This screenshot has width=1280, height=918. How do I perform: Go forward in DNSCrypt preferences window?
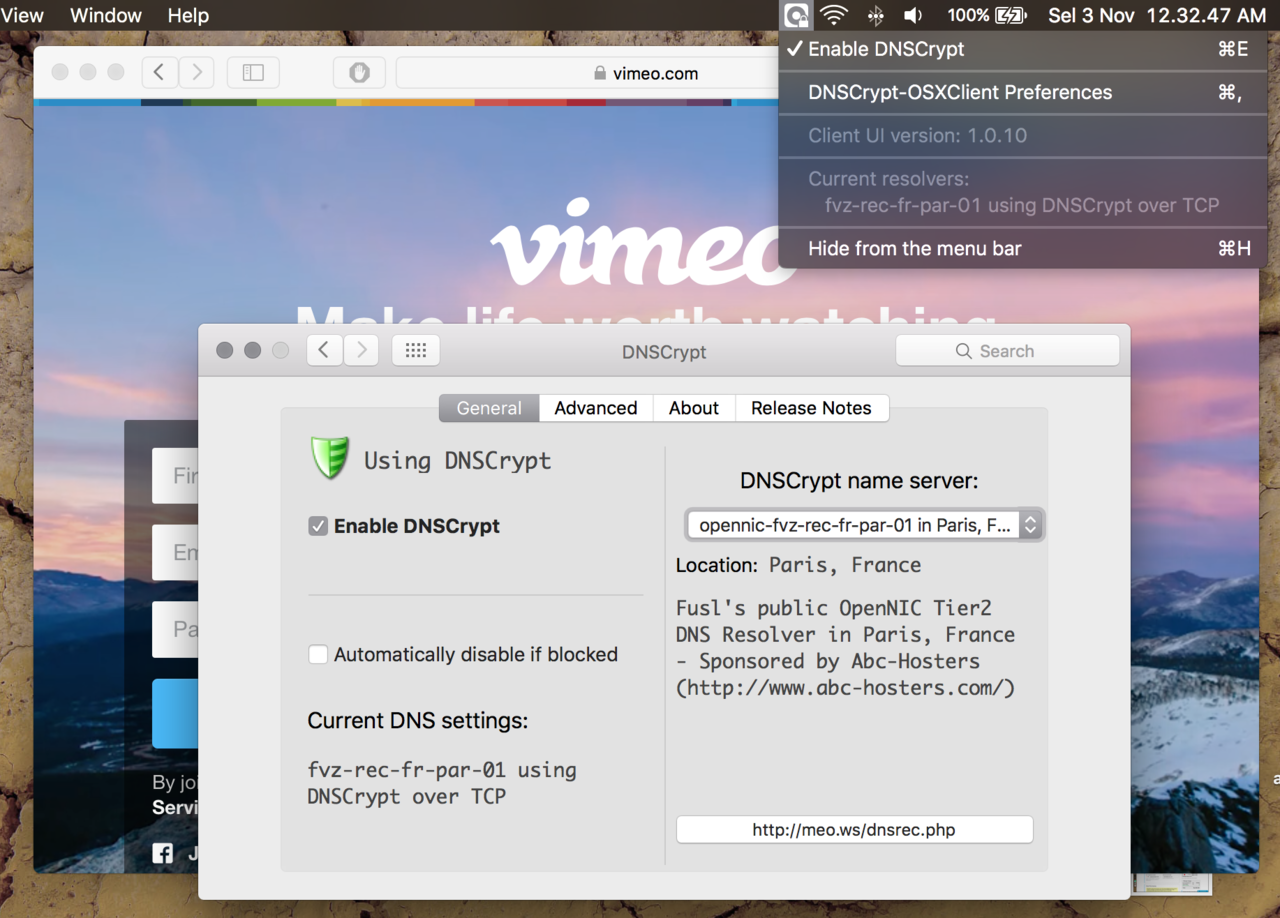click(361, 350)
